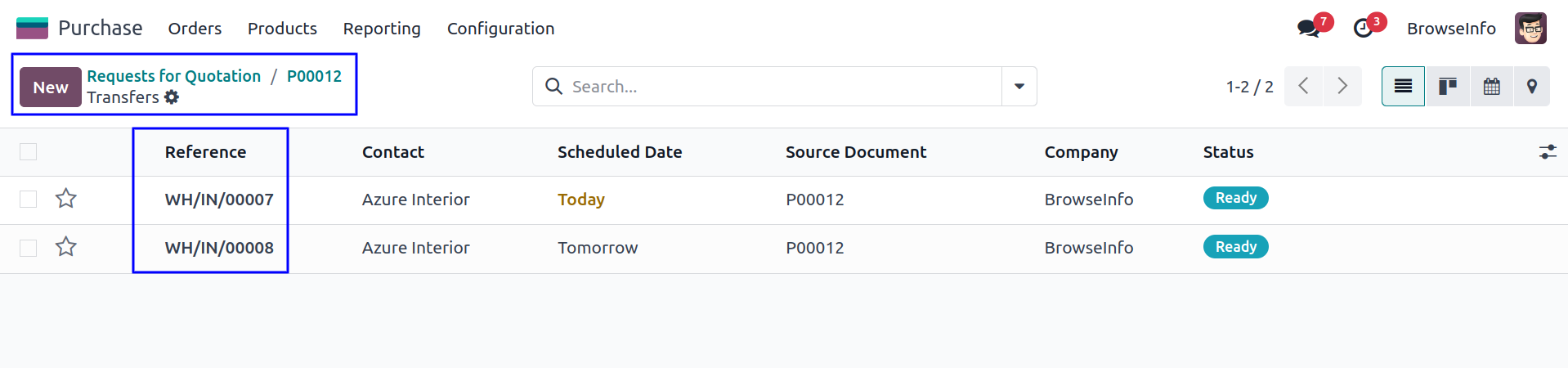Open the activities clock icon
1568x368 pixels.
1363,29
